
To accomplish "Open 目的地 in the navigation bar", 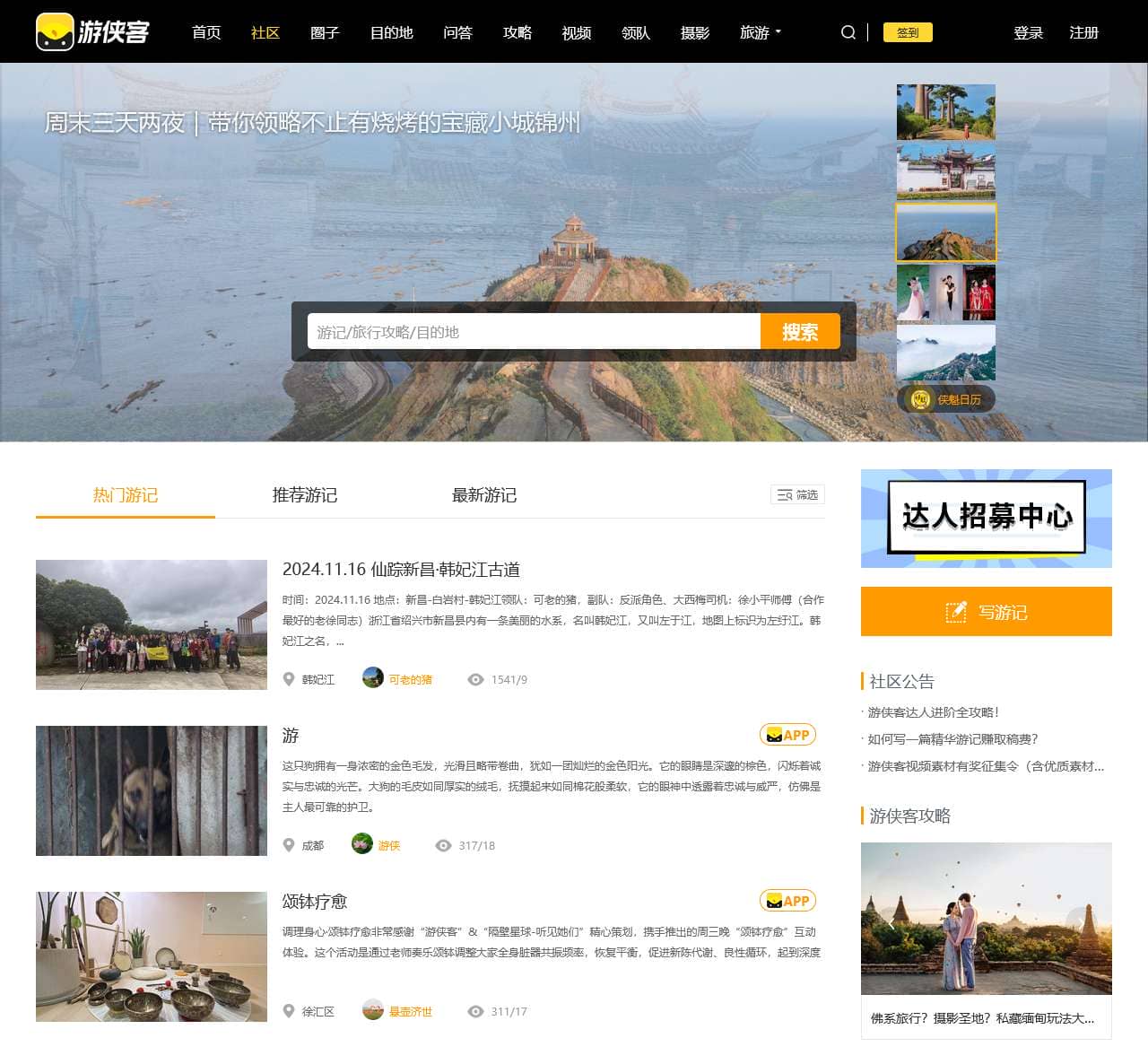I will click(391, 32).
